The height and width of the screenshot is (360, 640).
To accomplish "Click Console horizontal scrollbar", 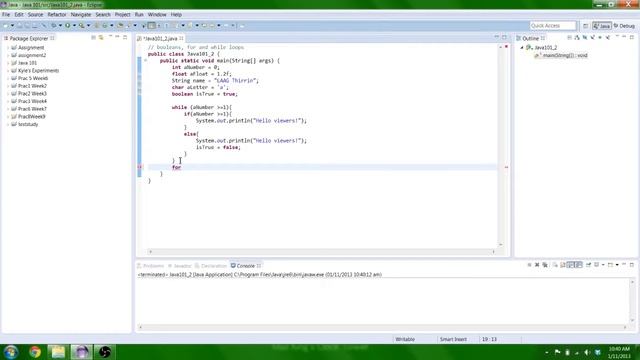I will coord(383,327).
